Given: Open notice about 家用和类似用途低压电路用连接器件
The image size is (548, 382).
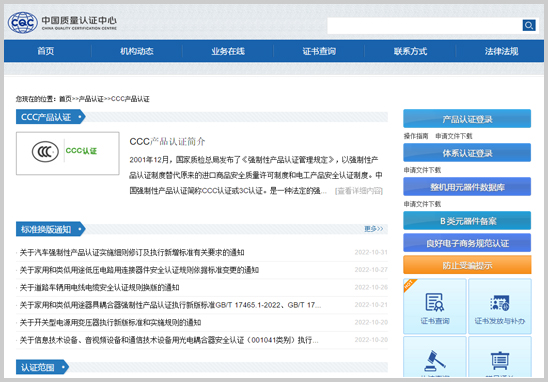Looking at the screenshot, I should coord(139,270).
